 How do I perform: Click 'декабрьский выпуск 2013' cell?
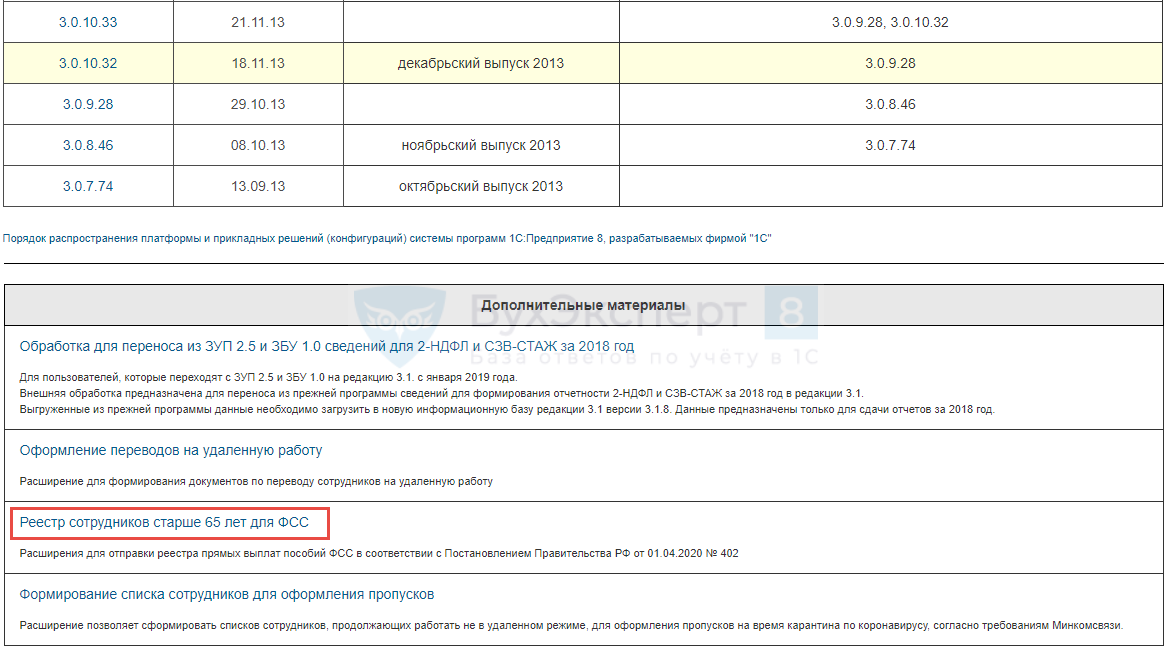pyautogui.click(x=480, y=63)
